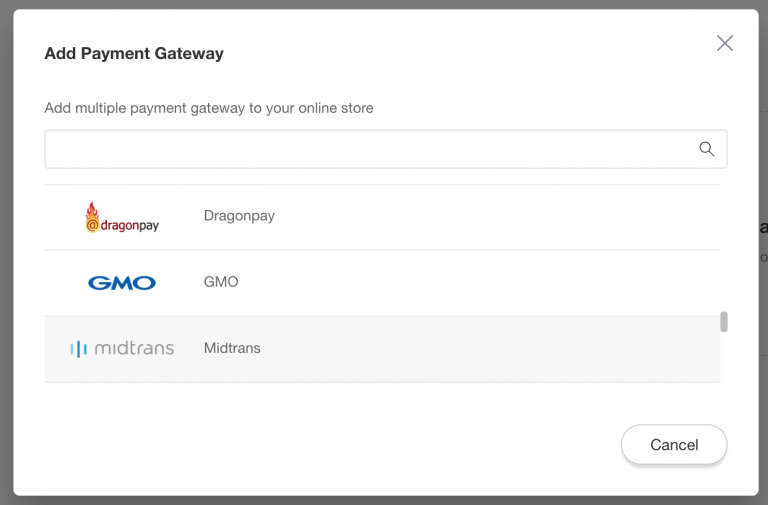Screen dimensions: 768x505
Task: Click the '@' symbol in Dragonpay logo
Action: click(92, 225)
